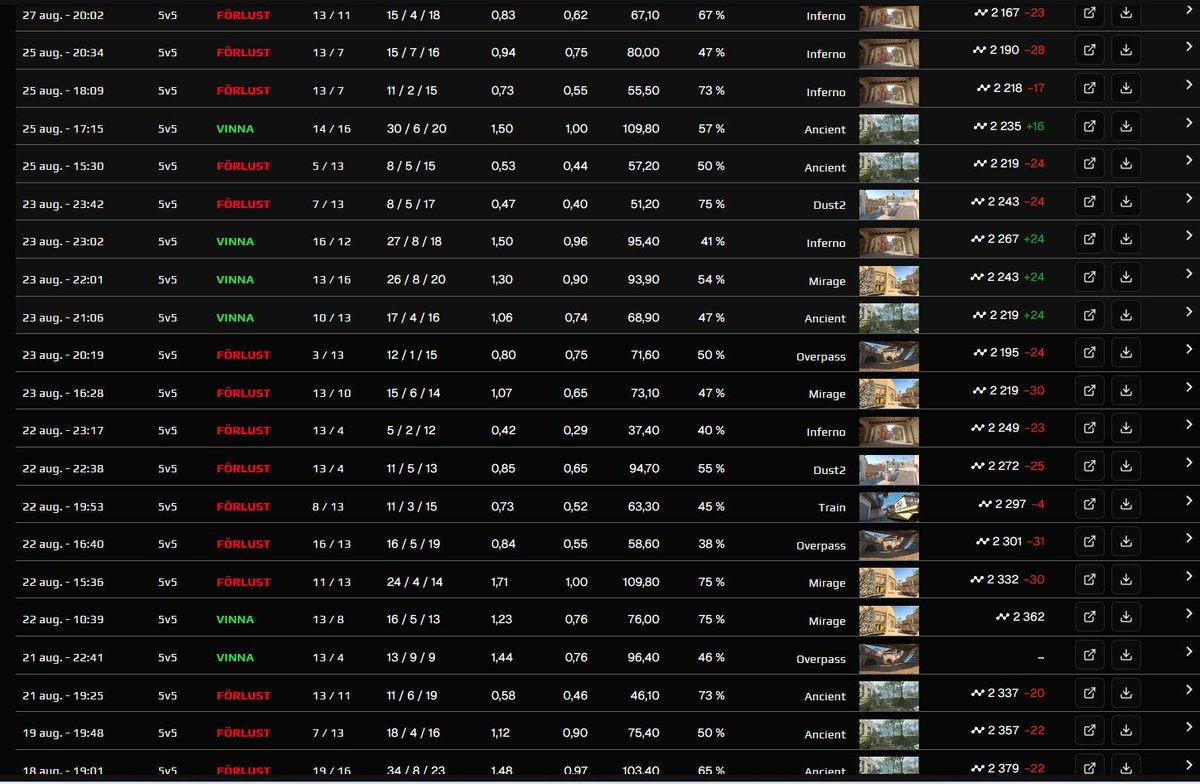
Task: Click K/D/A value '30 / 6 / 20'
Action: tap(416, 129)
